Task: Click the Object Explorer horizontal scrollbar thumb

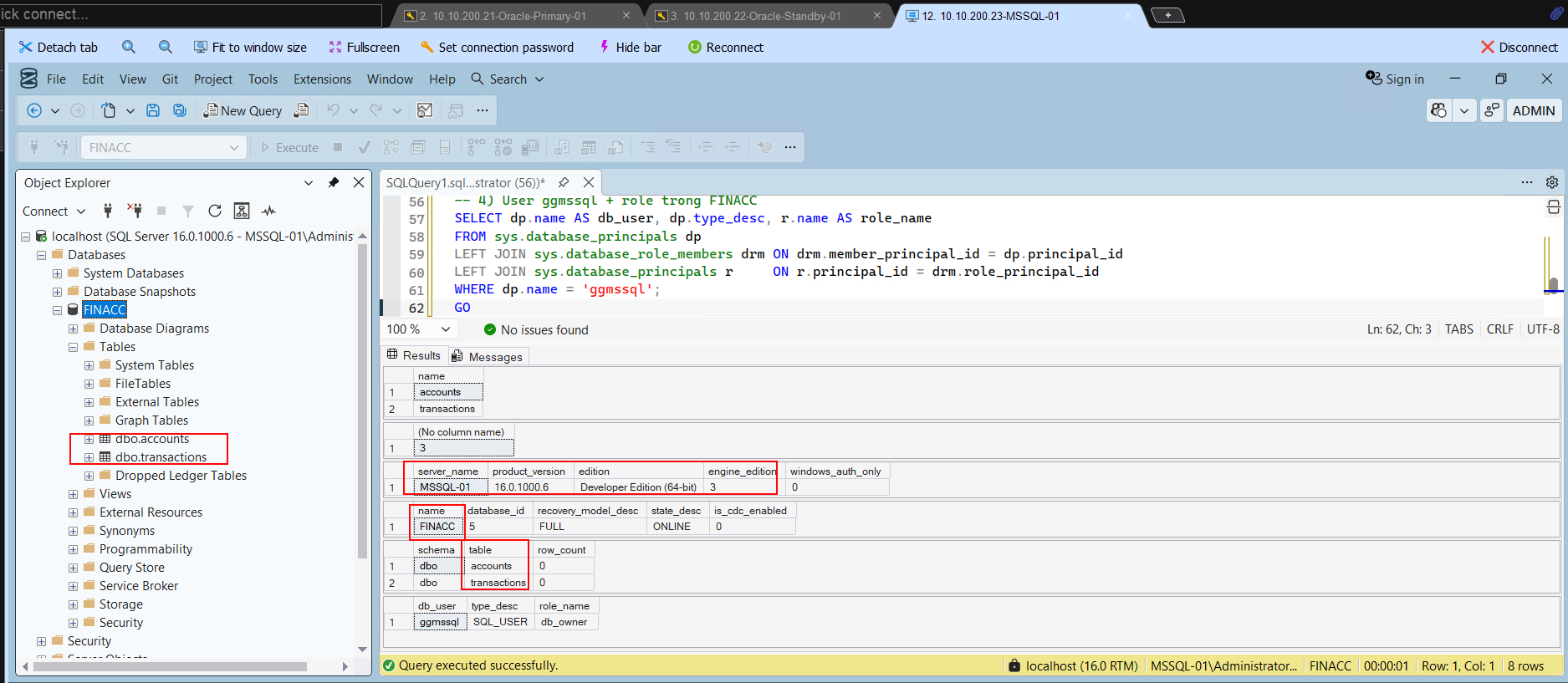Action: pos(168,666)
